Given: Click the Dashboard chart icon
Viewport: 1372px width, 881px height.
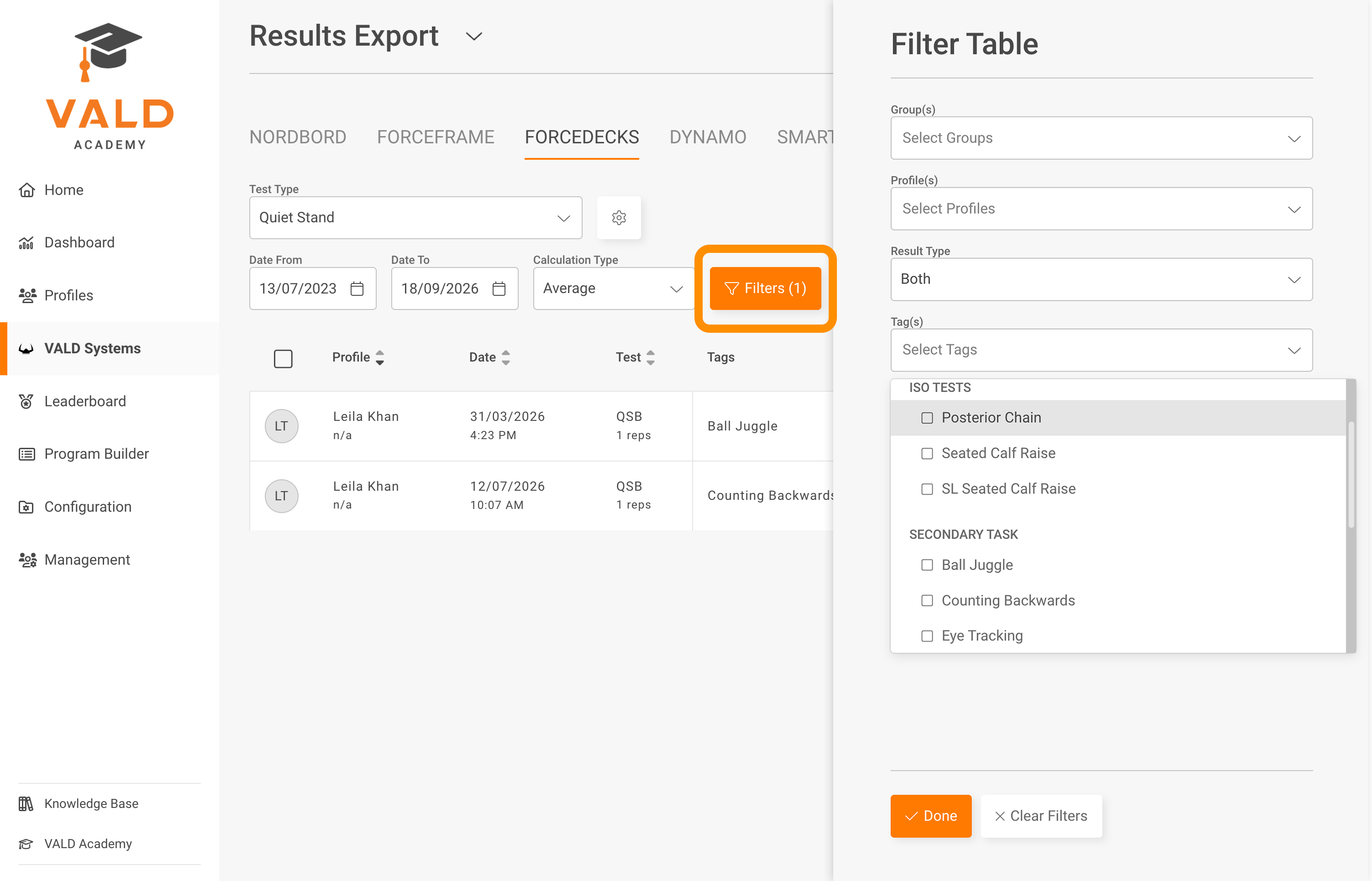Looking at the screenshot, I should pos(27,242).
